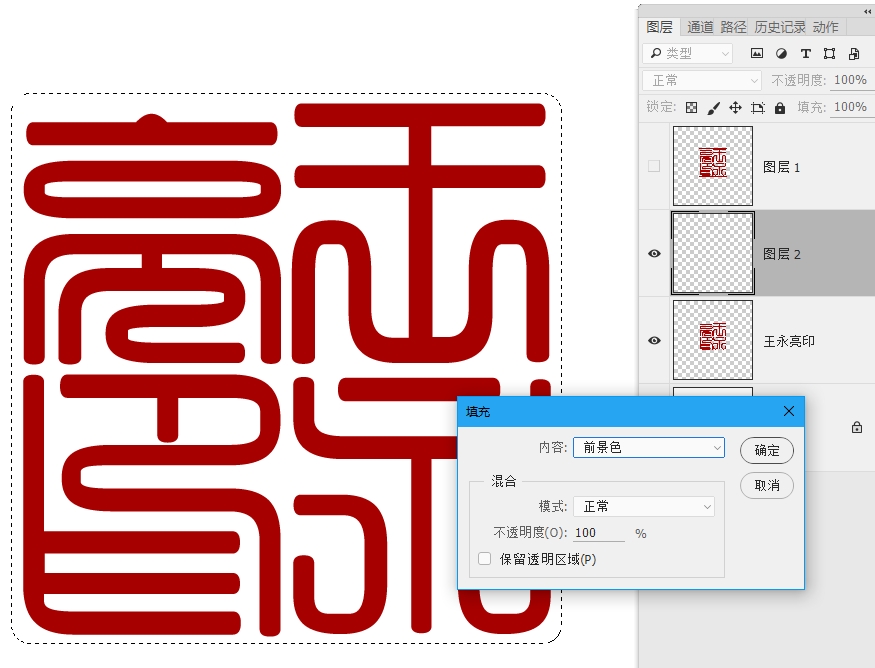The height and width of the screenshot is (668, 875).
Task: Open the layer blend mode 正常 dropdown
Action: tap(700, 79)
